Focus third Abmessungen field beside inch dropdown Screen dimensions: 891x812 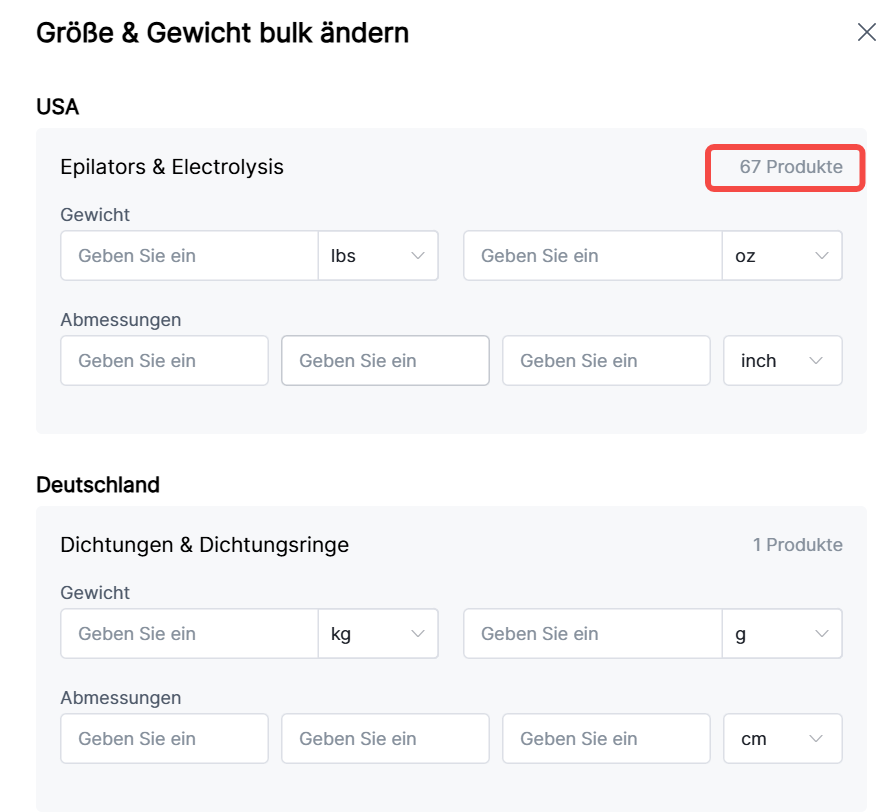point(606,361)
